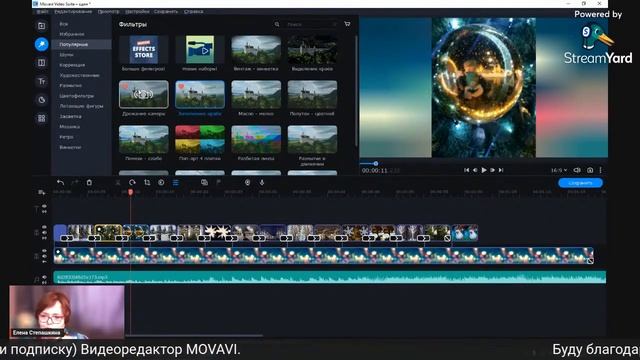Image resolution: width=640 pixels, height=360 pixels.
Task: Click the filters search input field
Action: 312,24
